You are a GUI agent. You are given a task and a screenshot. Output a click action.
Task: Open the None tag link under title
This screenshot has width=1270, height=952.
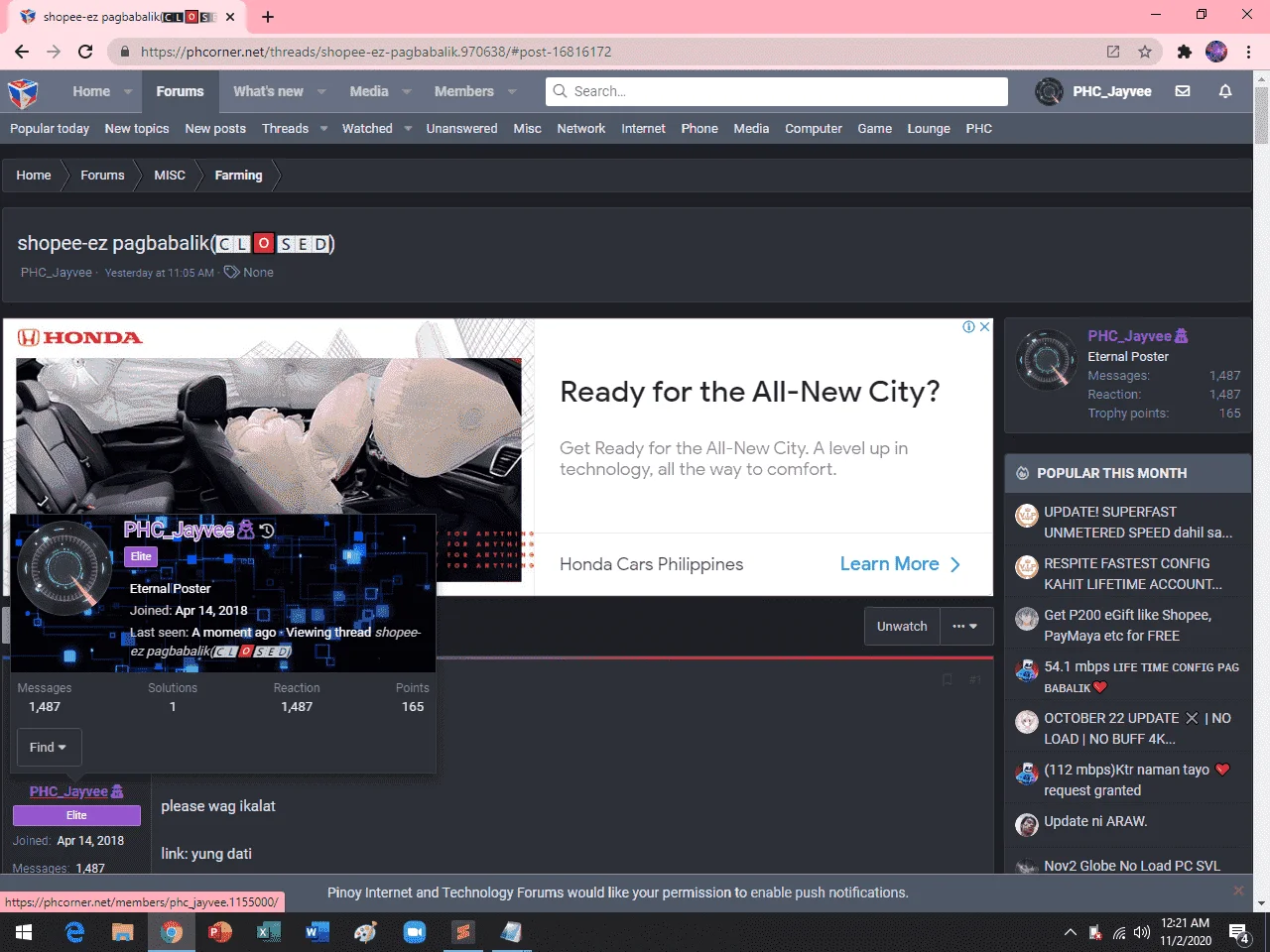pos(258,273)
